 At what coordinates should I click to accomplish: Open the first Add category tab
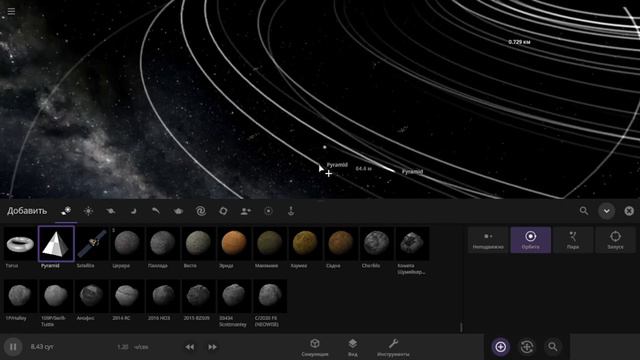66,211
